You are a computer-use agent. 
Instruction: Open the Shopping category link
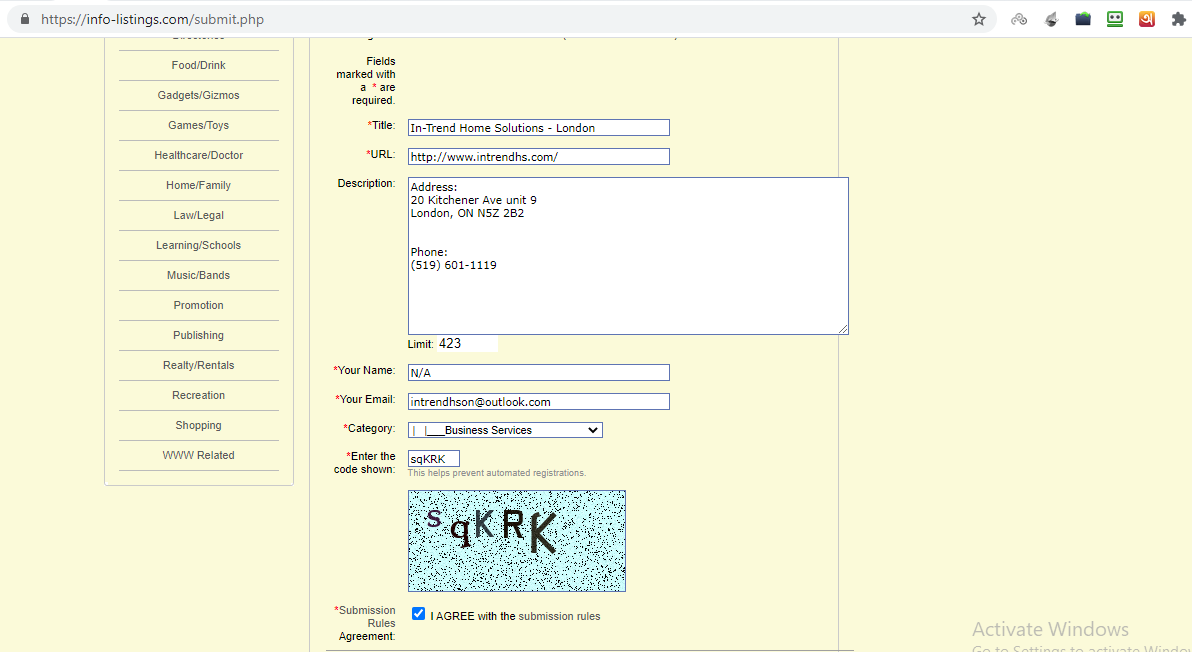pyautogui.click(x=198, y=426)
